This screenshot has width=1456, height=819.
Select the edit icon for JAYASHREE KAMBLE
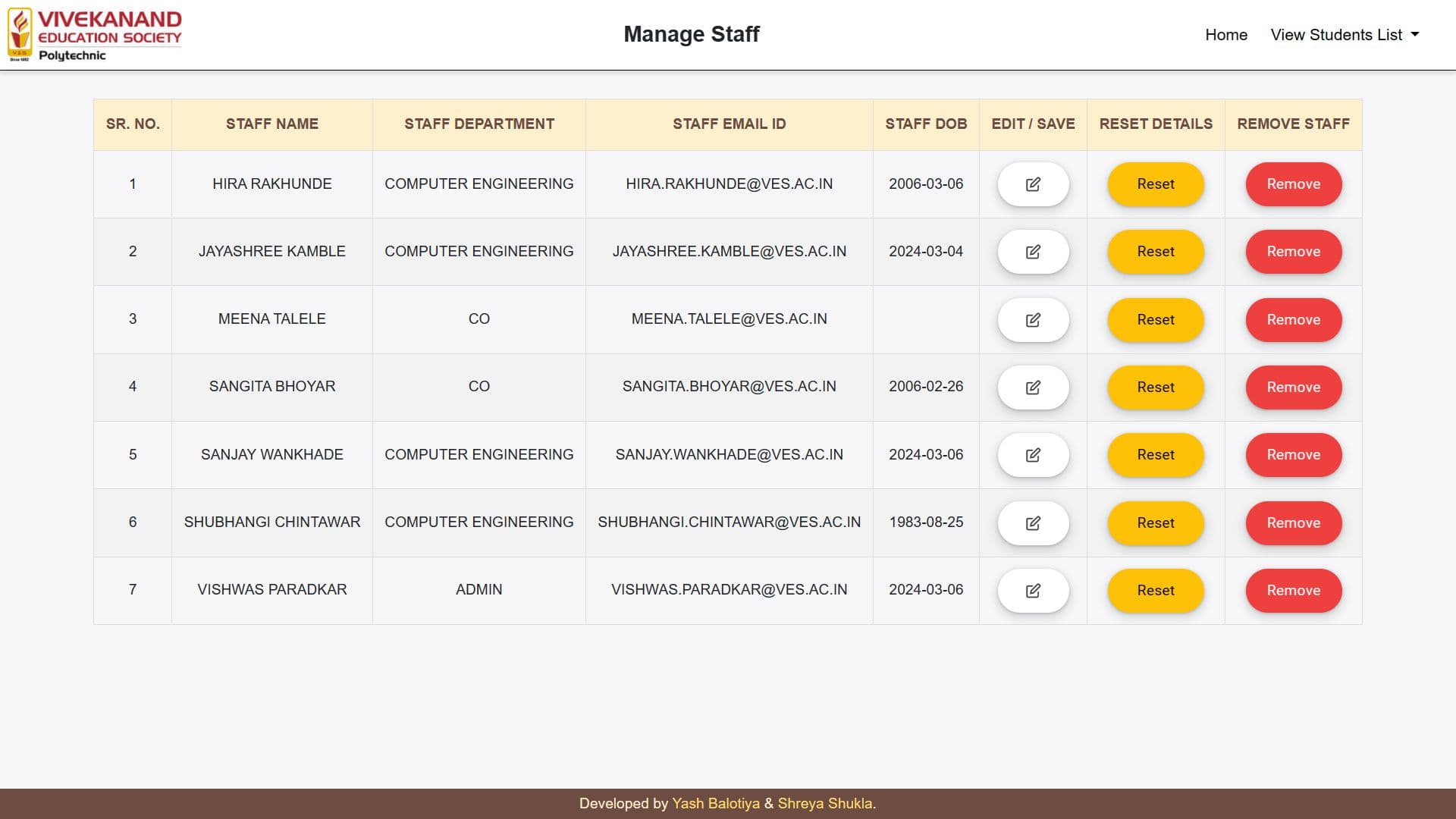pos(1033,251)
